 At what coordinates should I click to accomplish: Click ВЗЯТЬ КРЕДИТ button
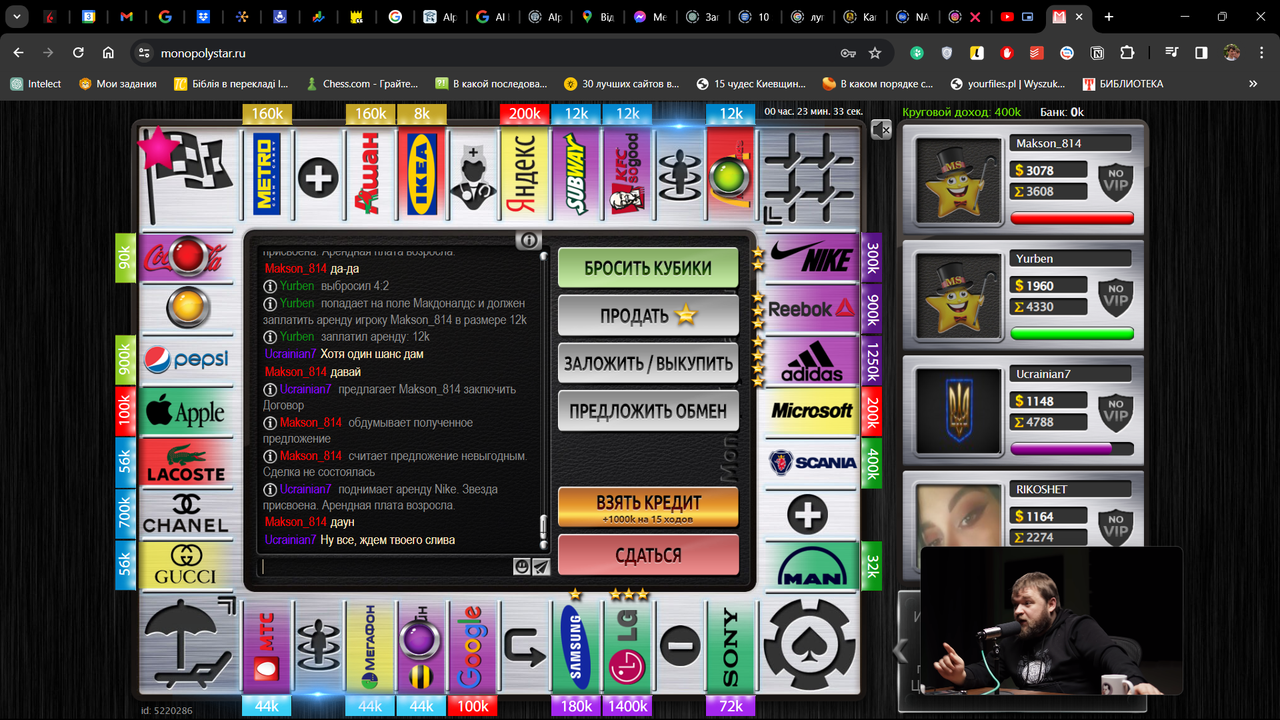click(x=648, y=507)
